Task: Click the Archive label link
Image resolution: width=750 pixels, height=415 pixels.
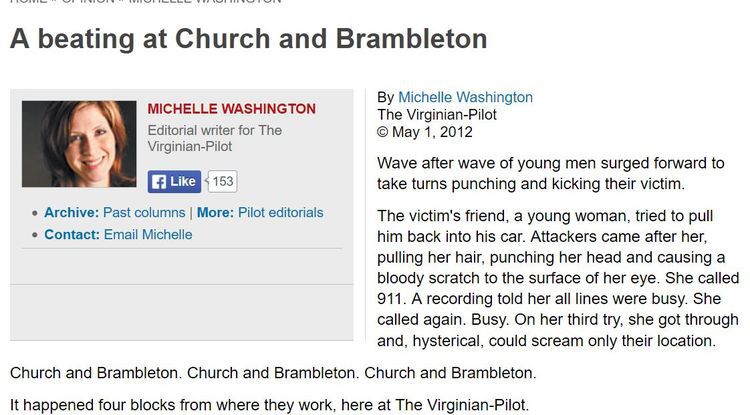Action: coord(71,213)
